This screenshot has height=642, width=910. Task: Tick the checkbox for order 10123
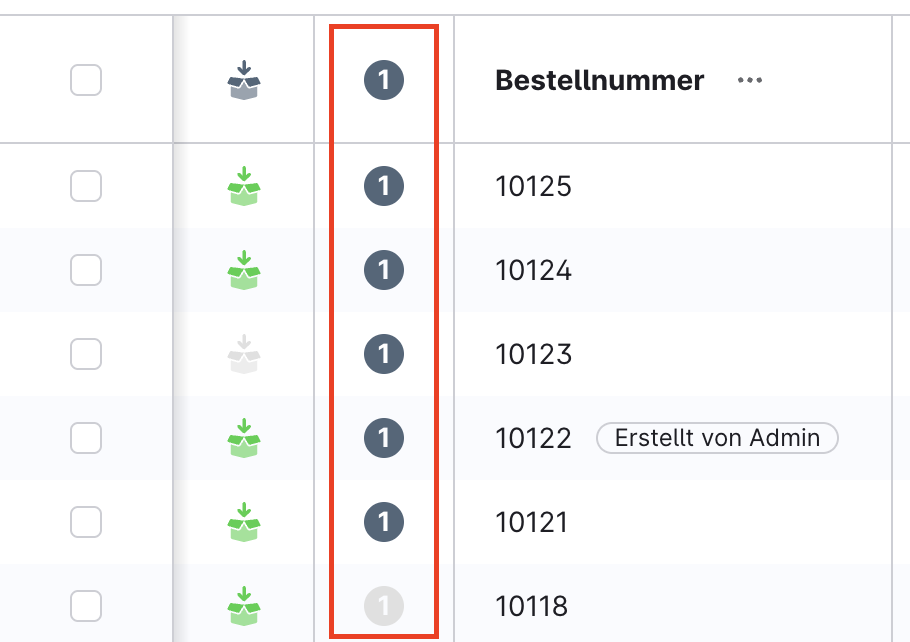86,354
